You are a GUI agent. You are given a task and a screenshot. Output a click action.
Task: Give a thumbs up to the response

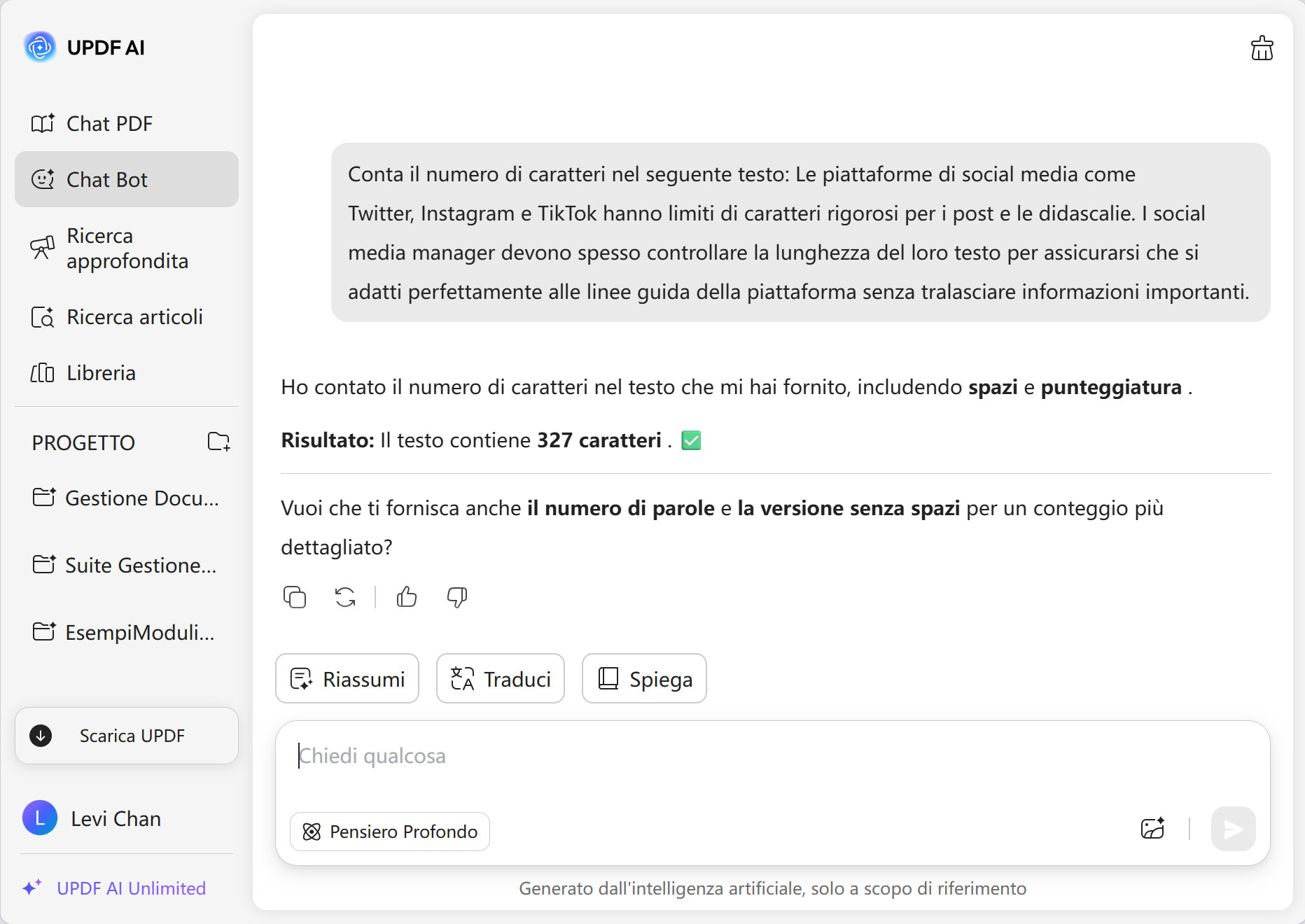tap(406, 597)
